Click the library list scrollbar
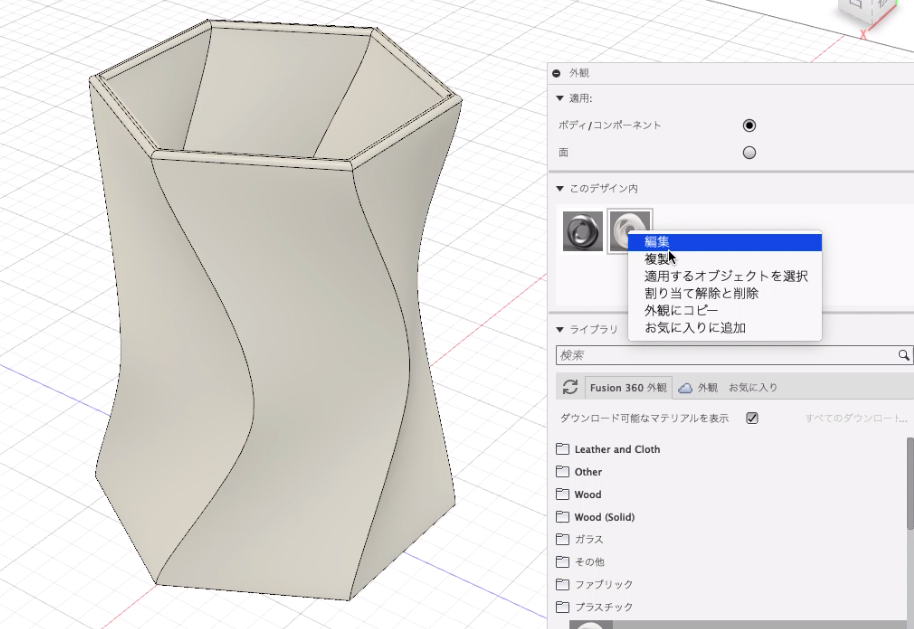The height and width of the screenshot is (629, 914). tap(910, 484)
